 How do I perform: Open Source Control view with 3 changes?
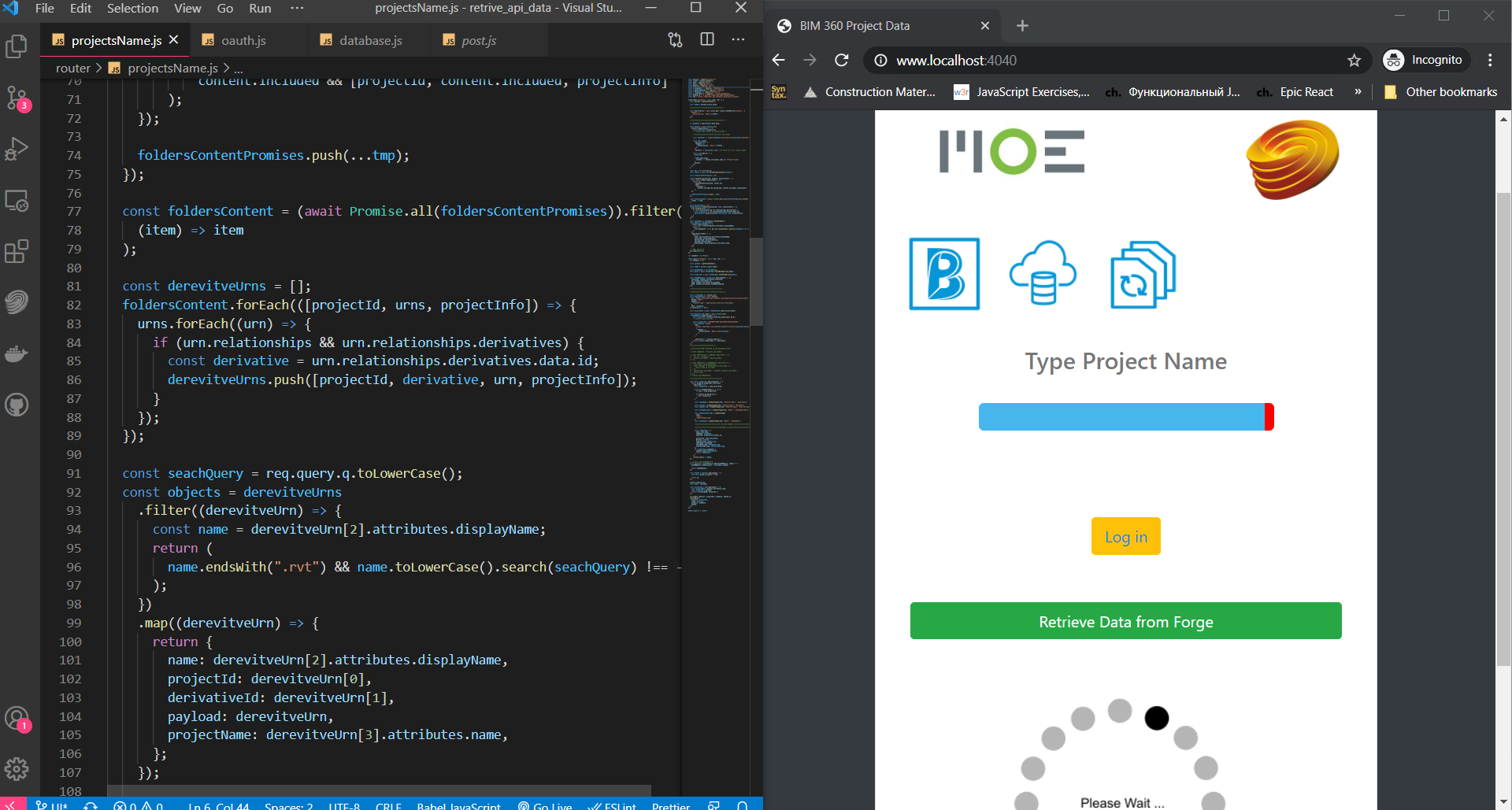click(17, 98)
